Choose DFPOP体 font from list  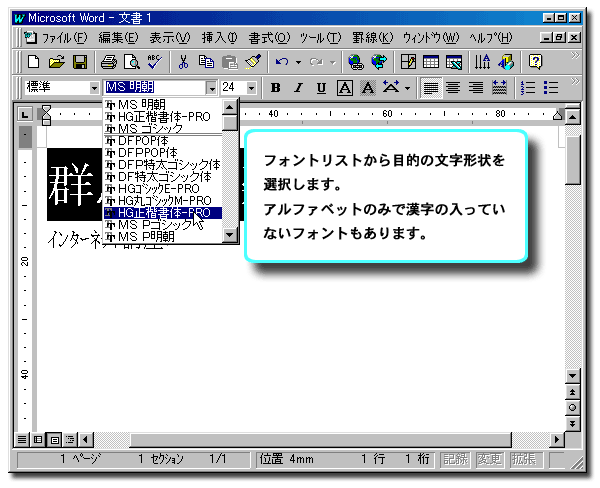(163, 141)
